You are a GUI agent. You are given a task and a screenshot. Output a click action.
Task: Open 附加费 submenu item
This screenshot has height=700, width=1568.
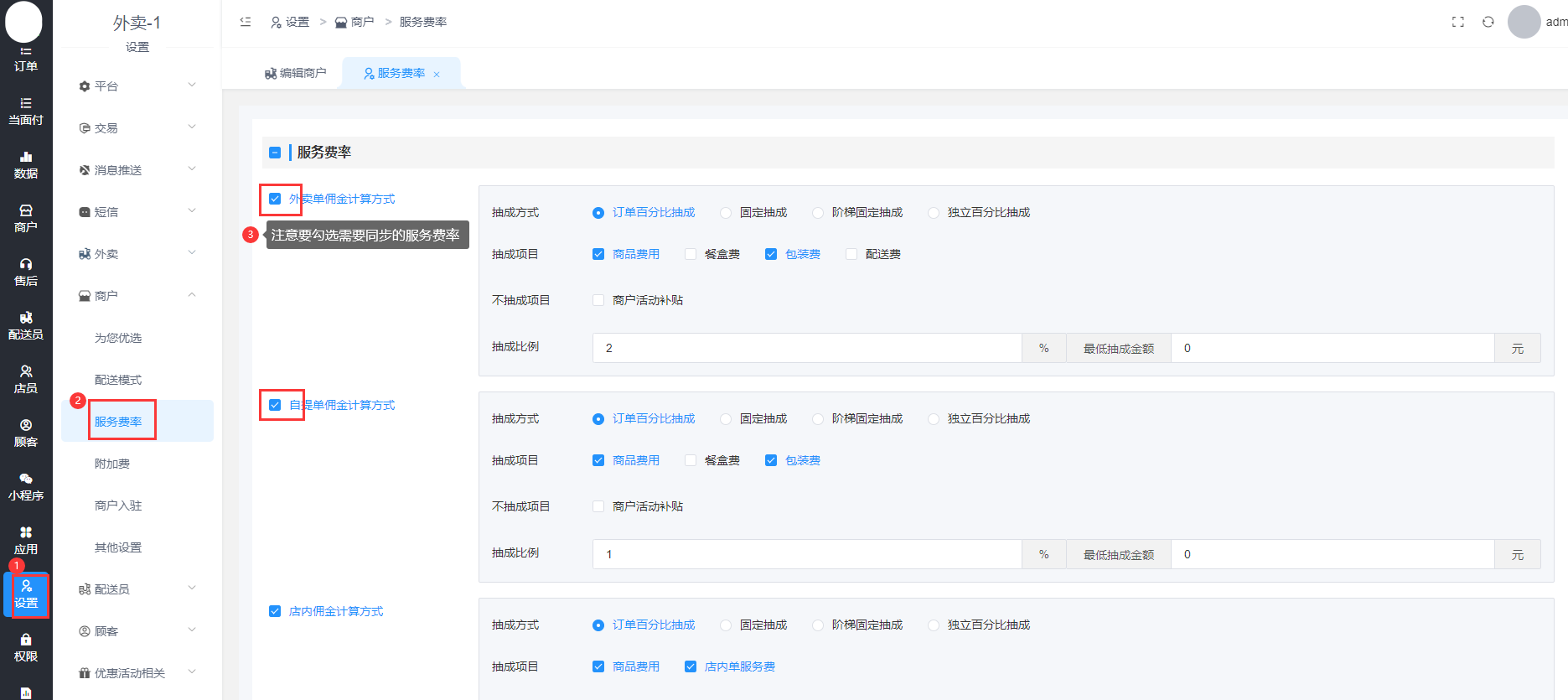[x=112, y=464]
